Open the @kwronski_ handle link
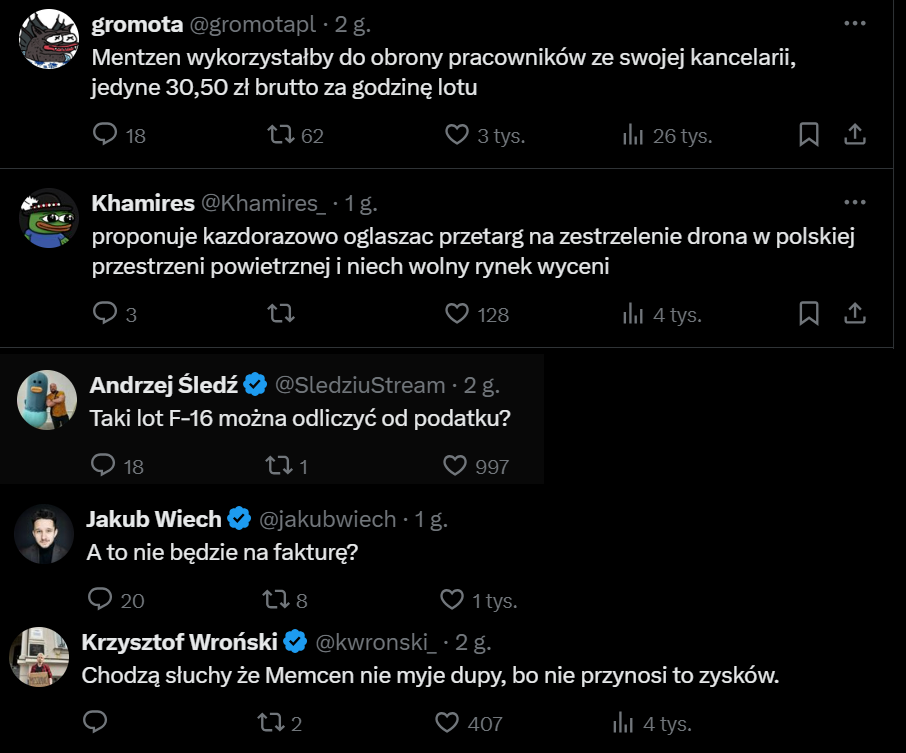This screenshot has width=906, height=753. tap(377, 641)
